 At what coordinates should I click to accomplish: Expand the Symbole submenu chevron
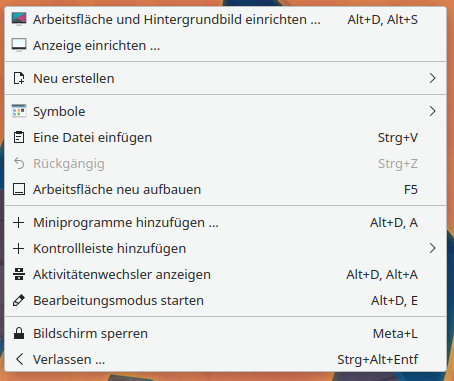[x=432, y=111]
